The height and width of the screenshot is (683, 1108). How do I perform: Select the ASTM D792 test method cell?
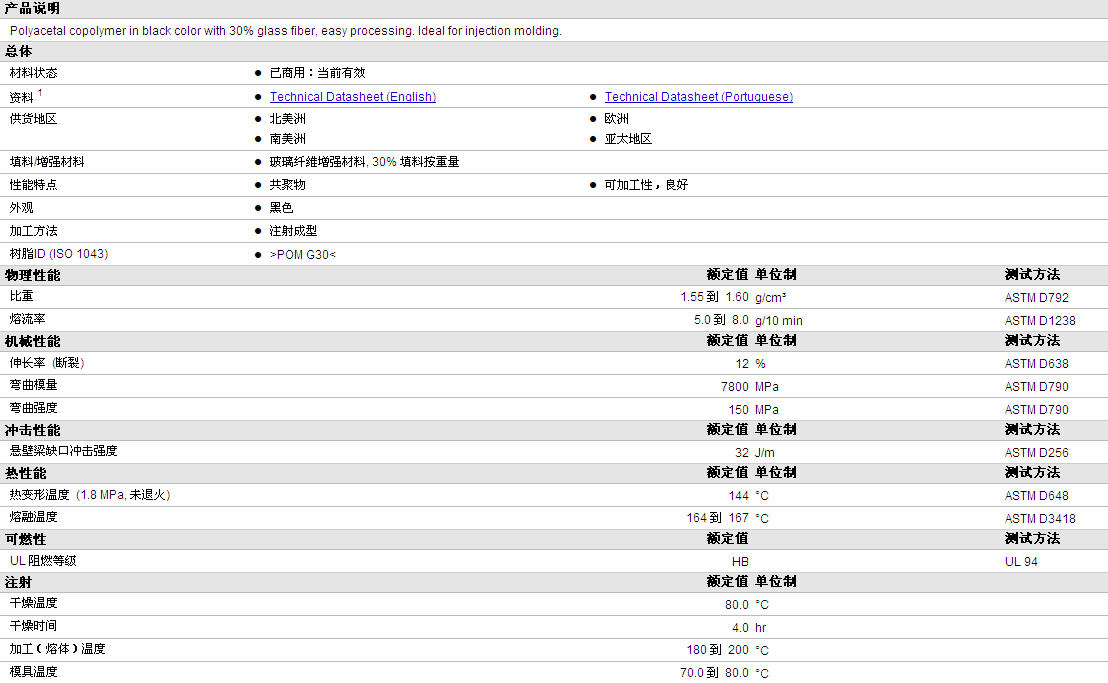point(1036,298)
